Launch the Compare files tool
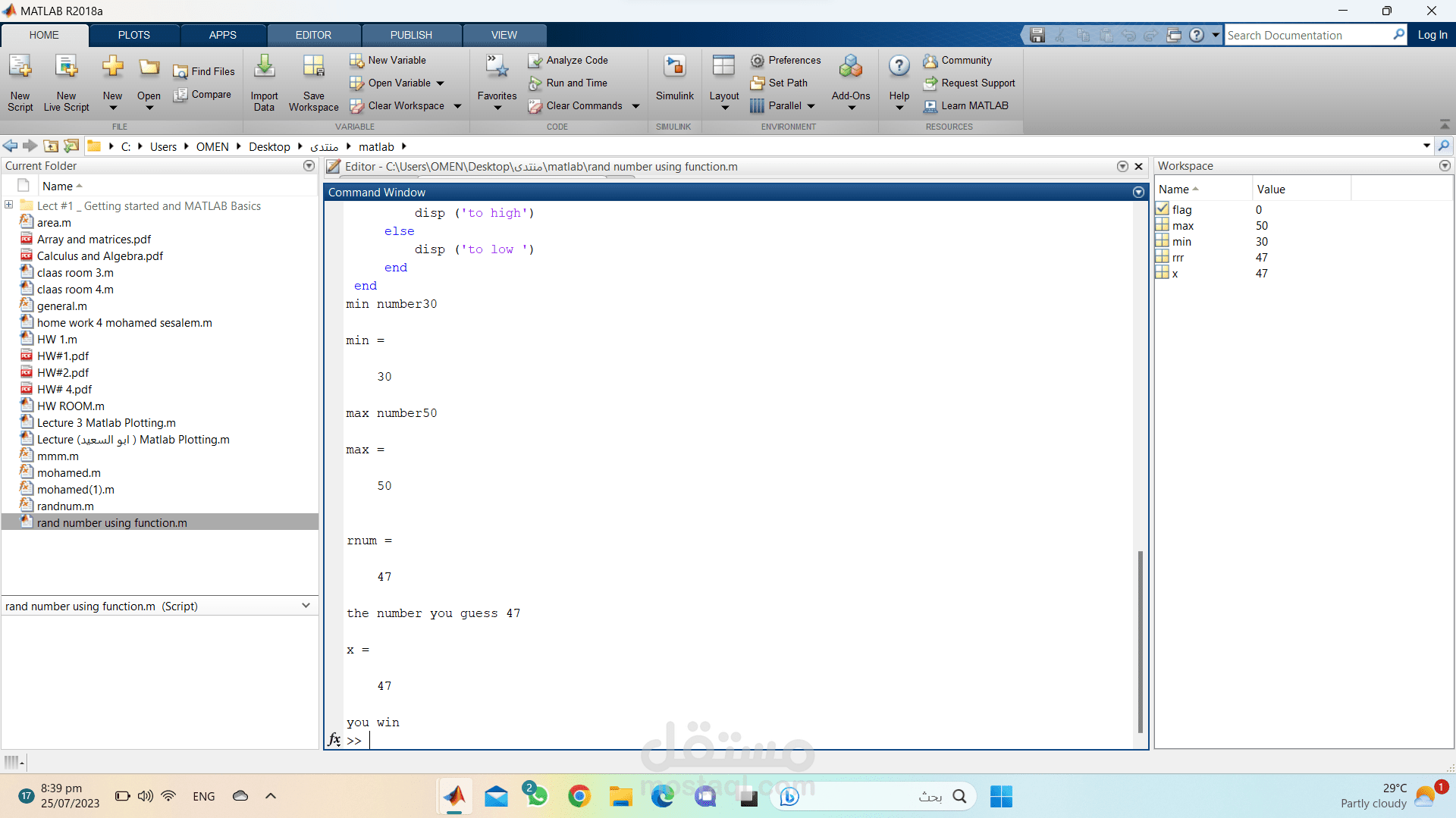 (x=202, y=94)
